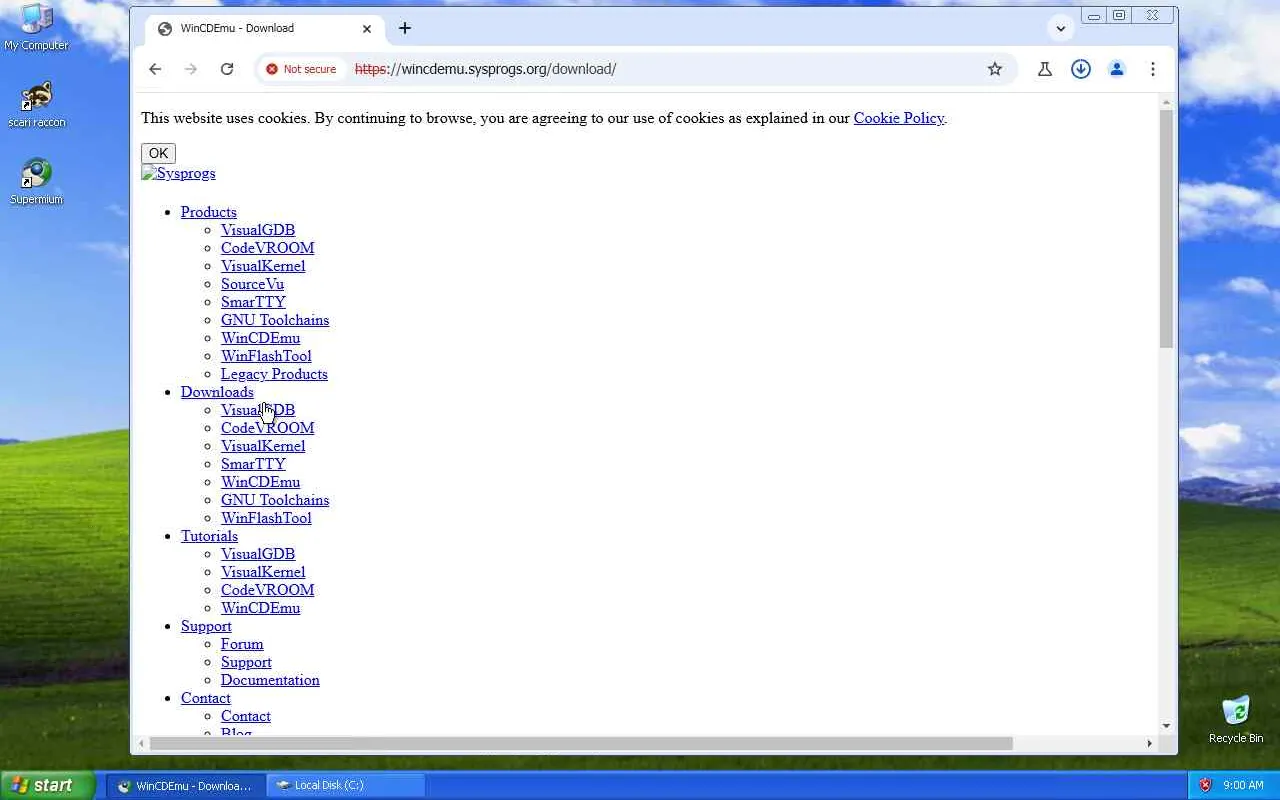Open WinCDEmu under Tutorials
The height and width of the screenshot is (800, 1280).
click(260, 608)
